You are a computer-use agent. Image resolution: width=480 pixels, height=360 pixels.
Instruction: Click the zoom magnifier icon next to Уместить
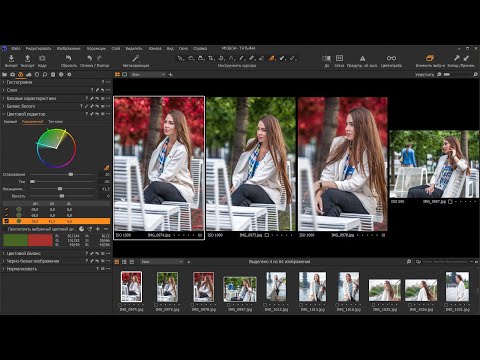[x=439, y=74]
